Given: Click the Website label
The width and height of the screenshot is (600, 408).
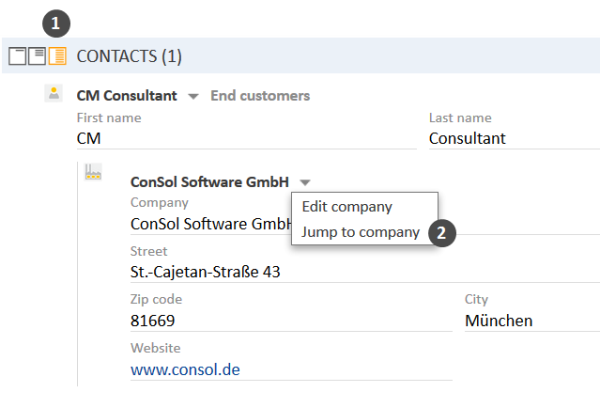Looking at the screenshot, I should point(155,348).
